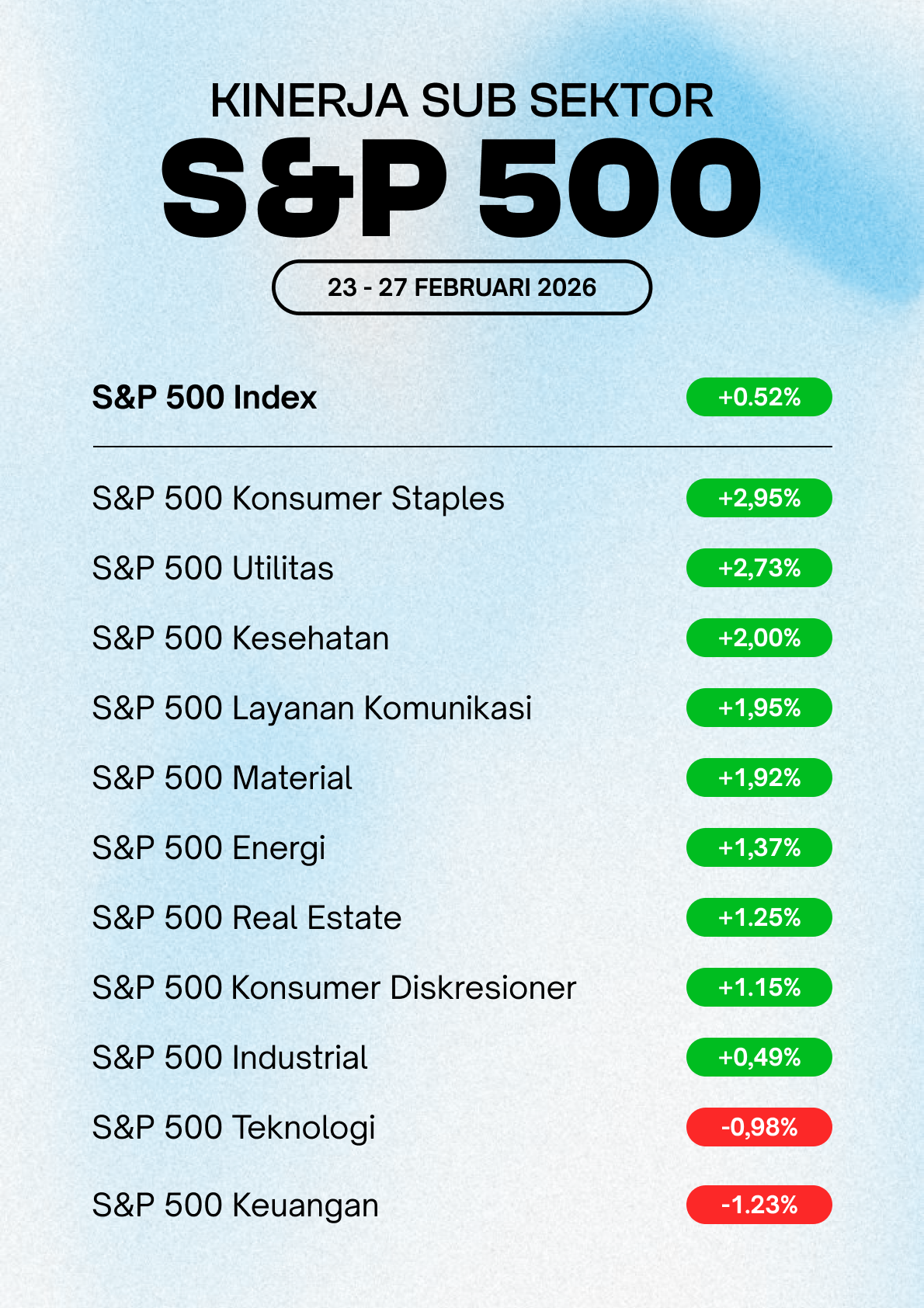The height and width of the screenshot is (1308, 924).
Task: Click the large S&P 500 headline
Action: 461,188
